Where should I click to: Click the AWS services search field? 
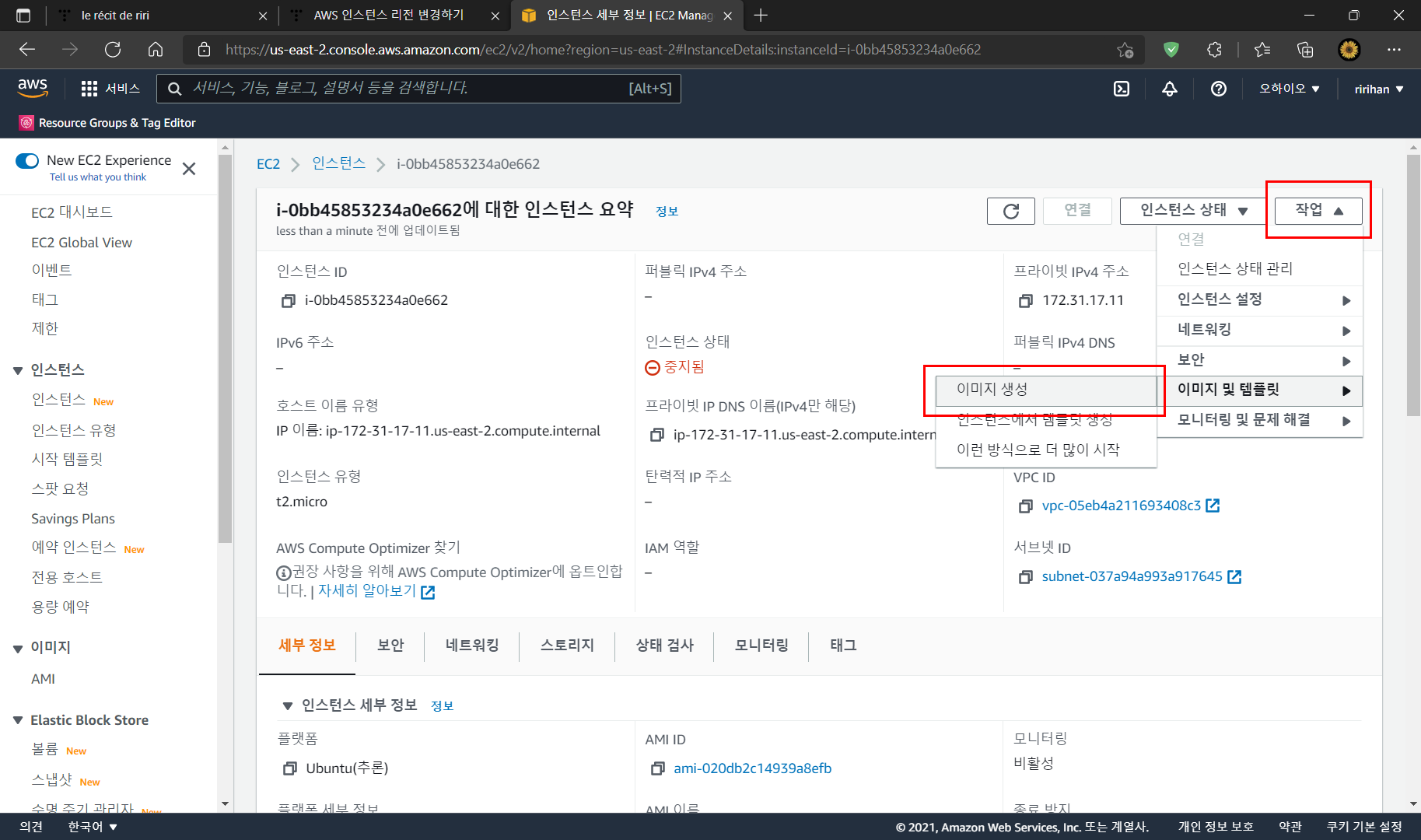(x=418, y=89)
